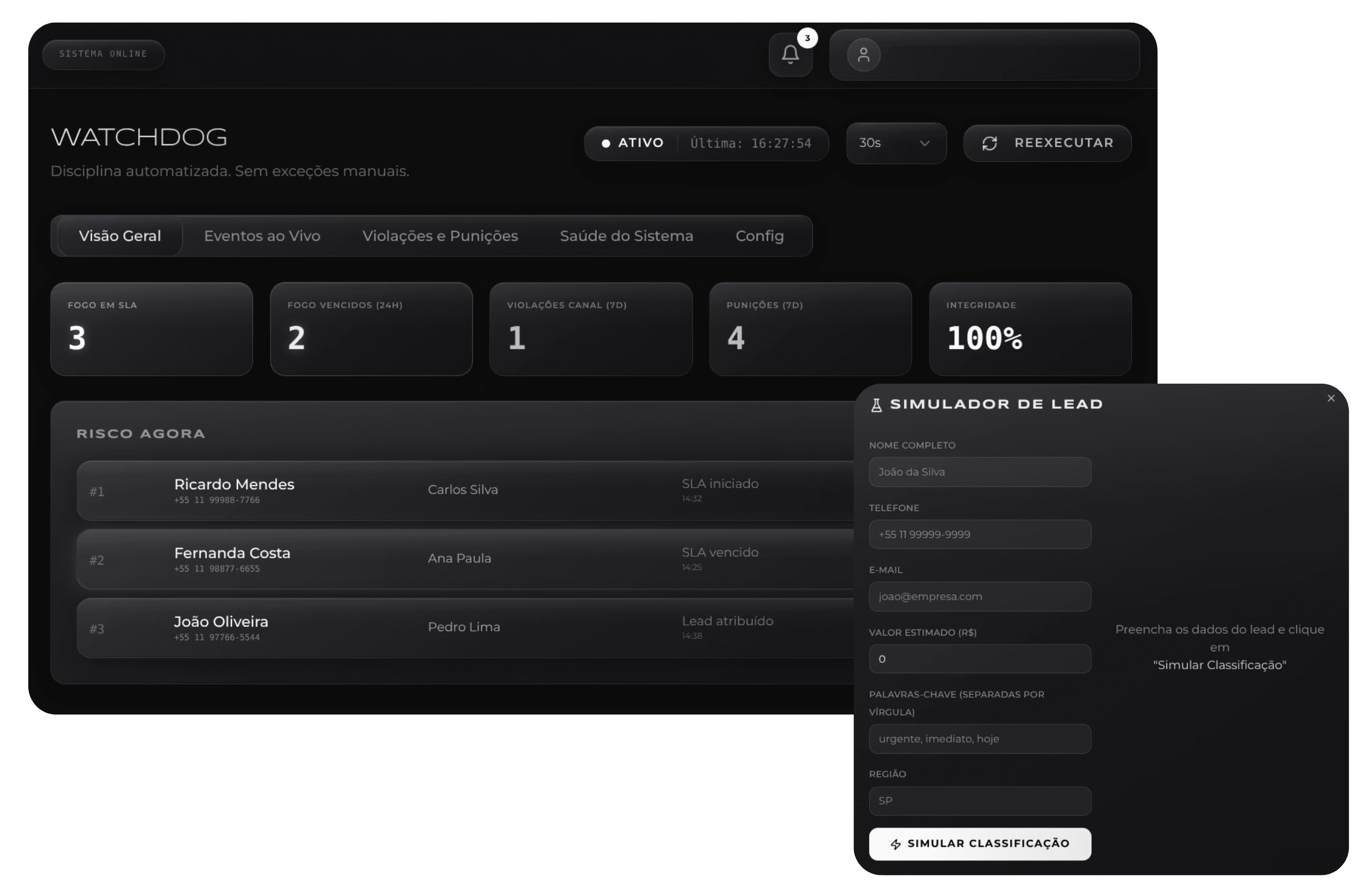Toggle the Ativo status indicator
Screen dimensions: 1370x896
(x=633, y=143)
